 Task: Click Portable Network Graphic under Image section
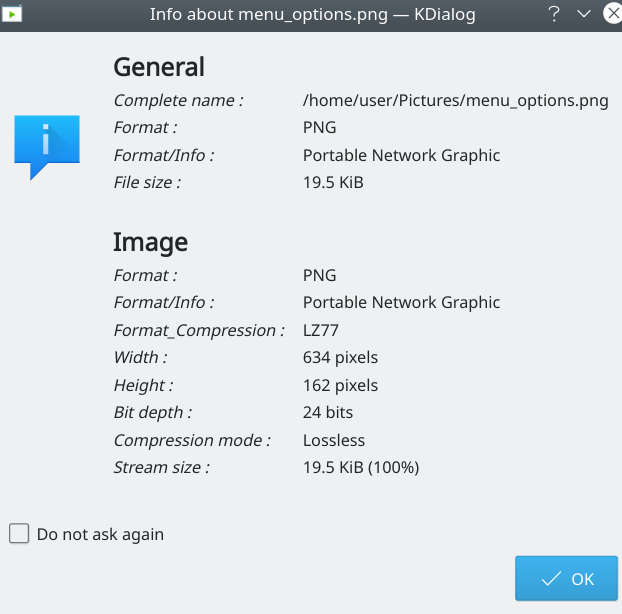click(401, 303)
